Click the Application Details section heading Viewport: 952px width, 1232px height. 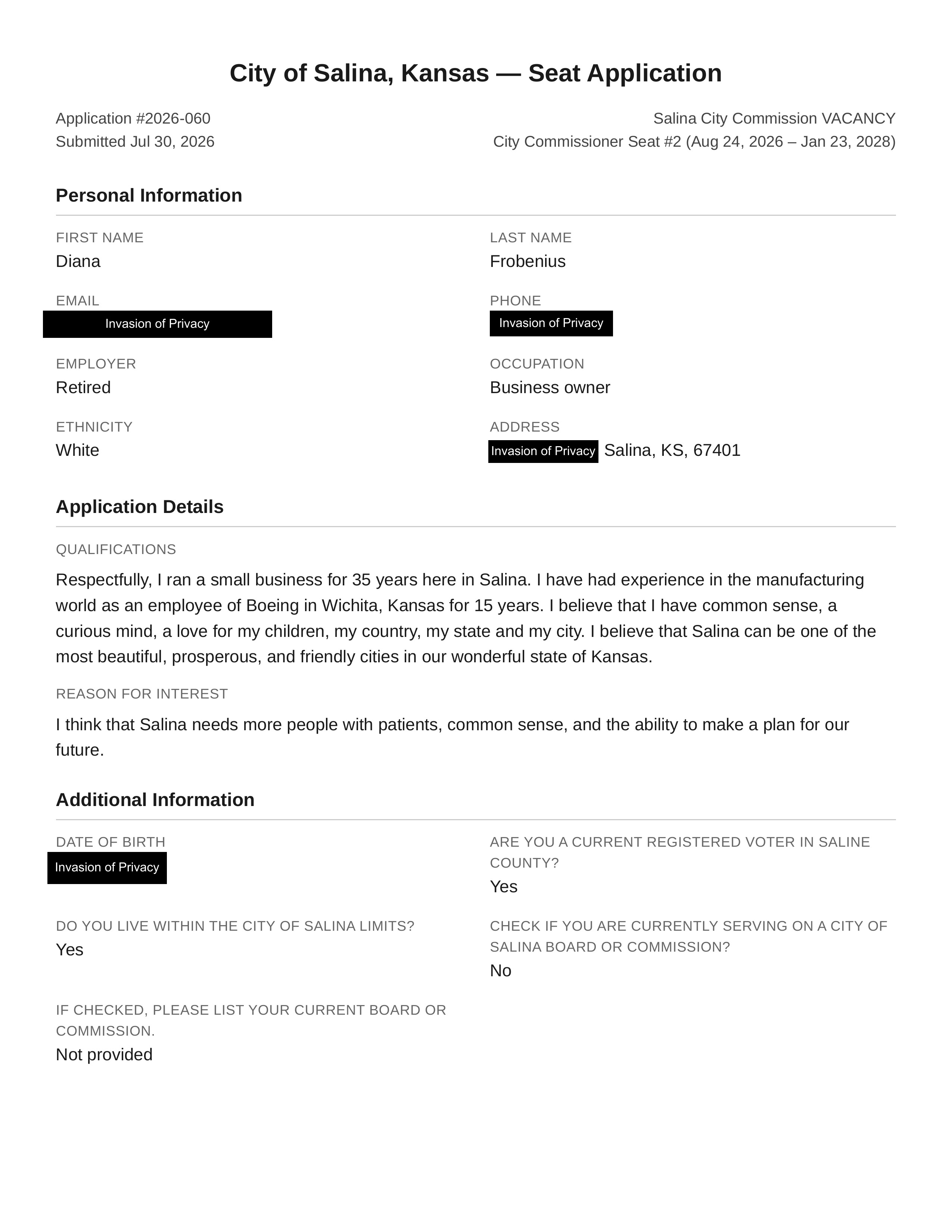(140, 507)
